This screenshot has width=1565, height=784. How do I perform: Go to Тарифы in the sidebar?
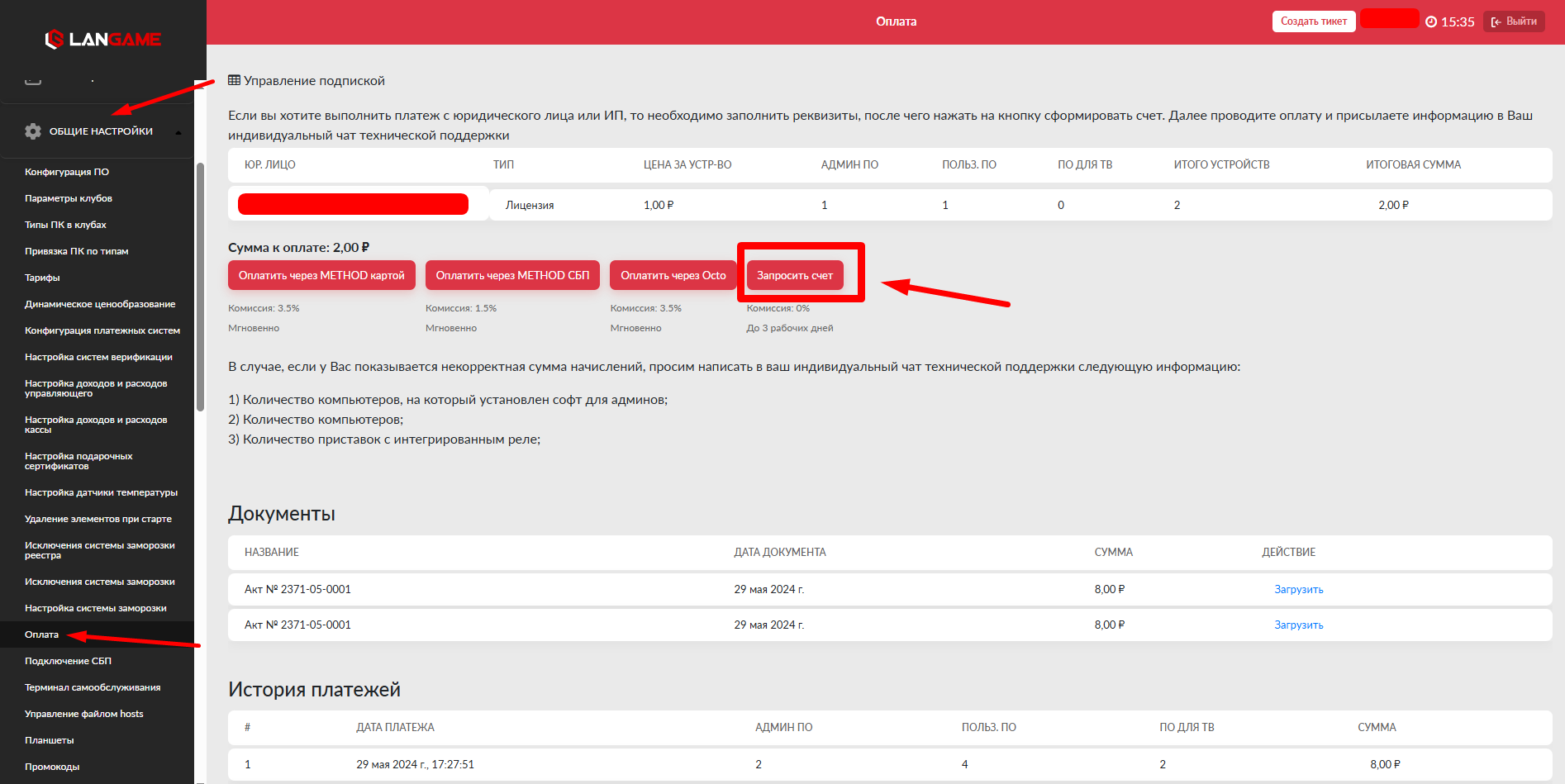click(x=42, y=278)
